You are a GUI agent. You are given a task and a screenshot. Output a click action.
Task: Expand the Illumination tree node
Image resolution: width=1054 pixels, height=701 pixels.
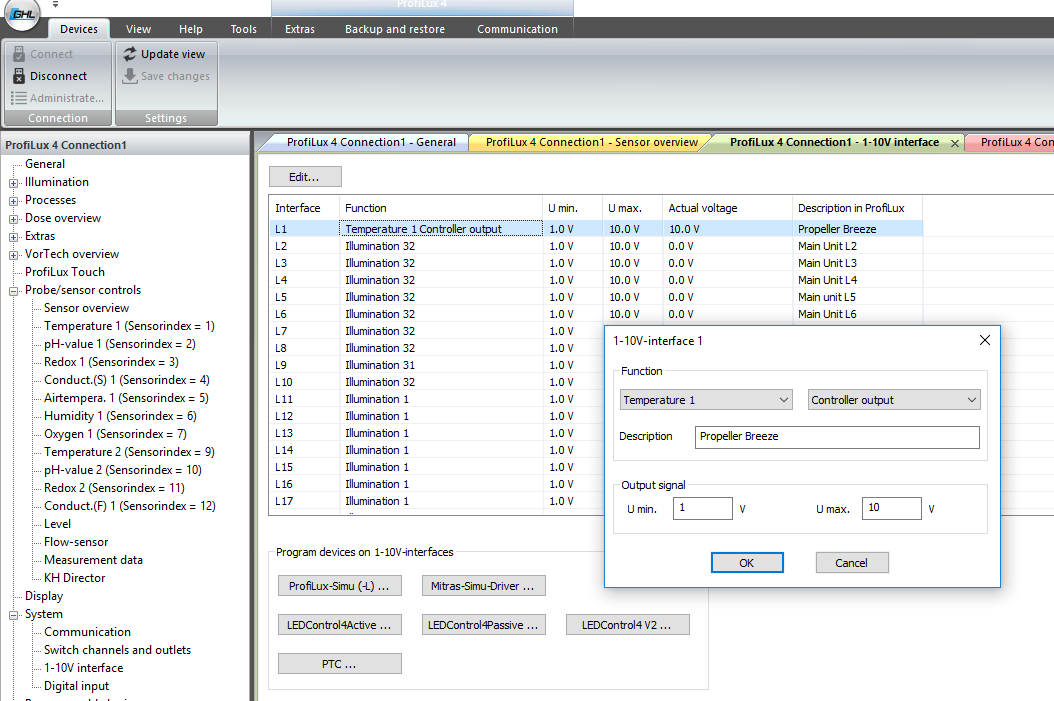[13, 183]
